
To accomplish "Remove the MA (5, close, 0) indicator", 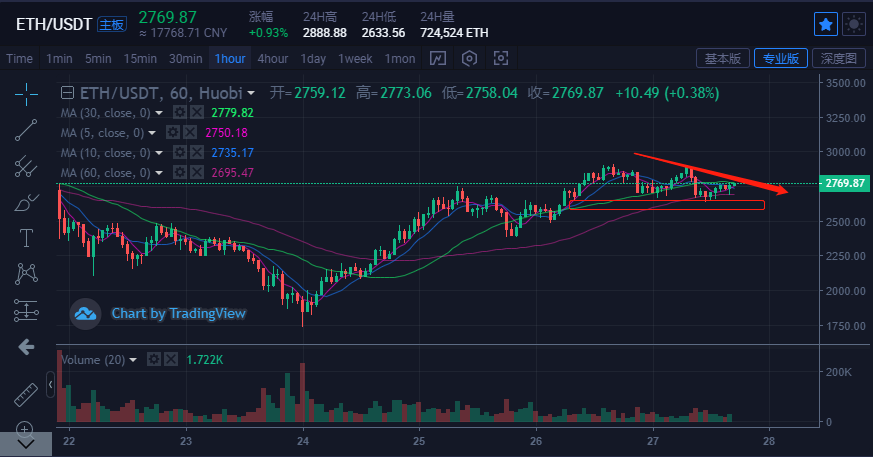I will click(x=190, y=133).
